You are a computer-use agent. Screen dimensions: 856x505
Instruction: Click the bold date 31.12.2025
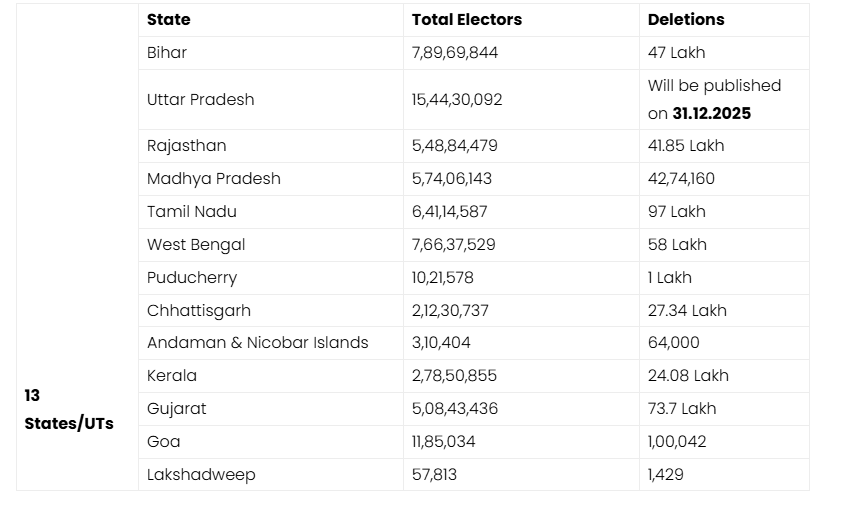click(x=711, y=113)
